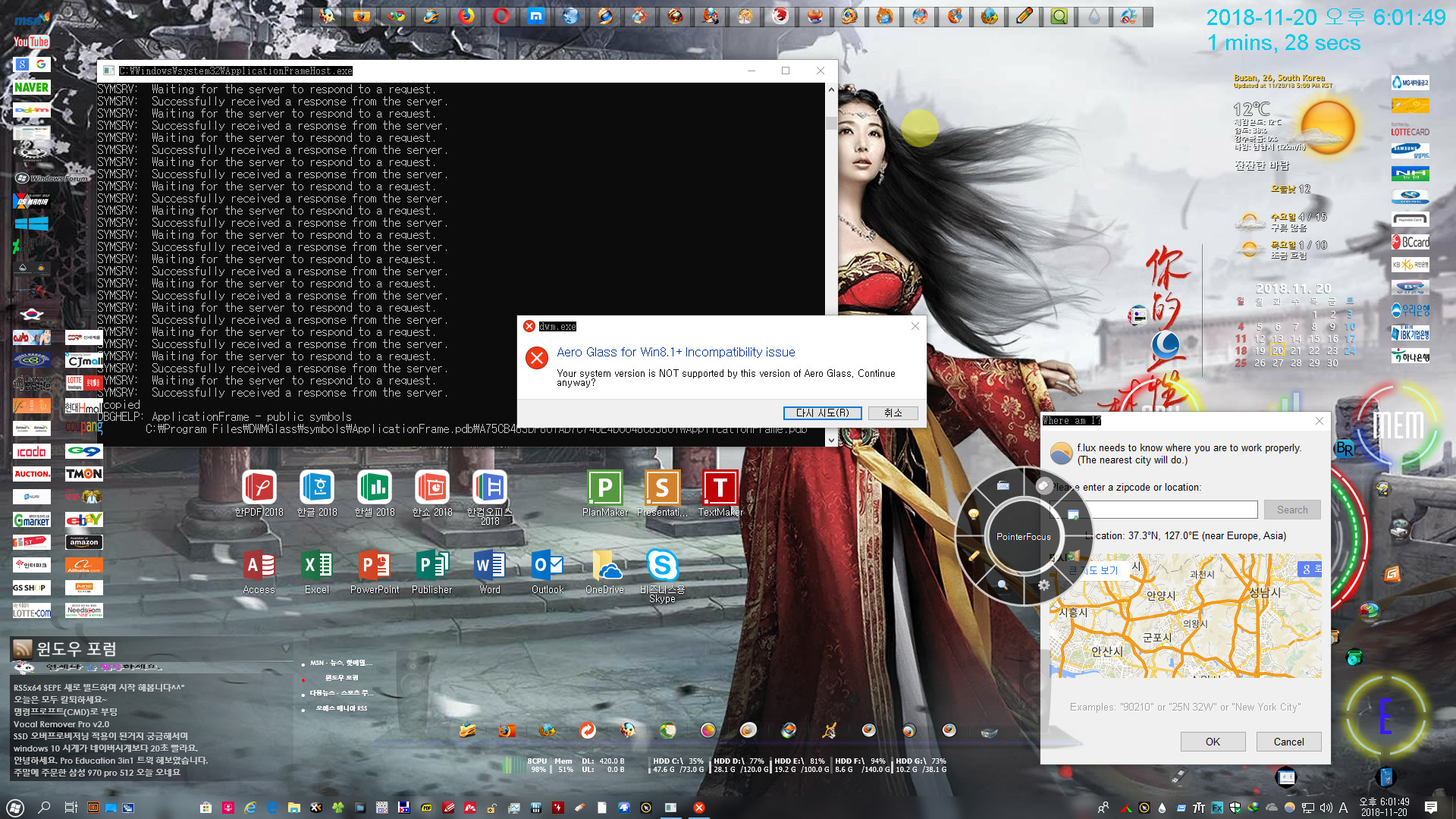Click the red X dwm.exe taskbar item
This screenshot has height=819, width=1456.
[x=698, y=808]
